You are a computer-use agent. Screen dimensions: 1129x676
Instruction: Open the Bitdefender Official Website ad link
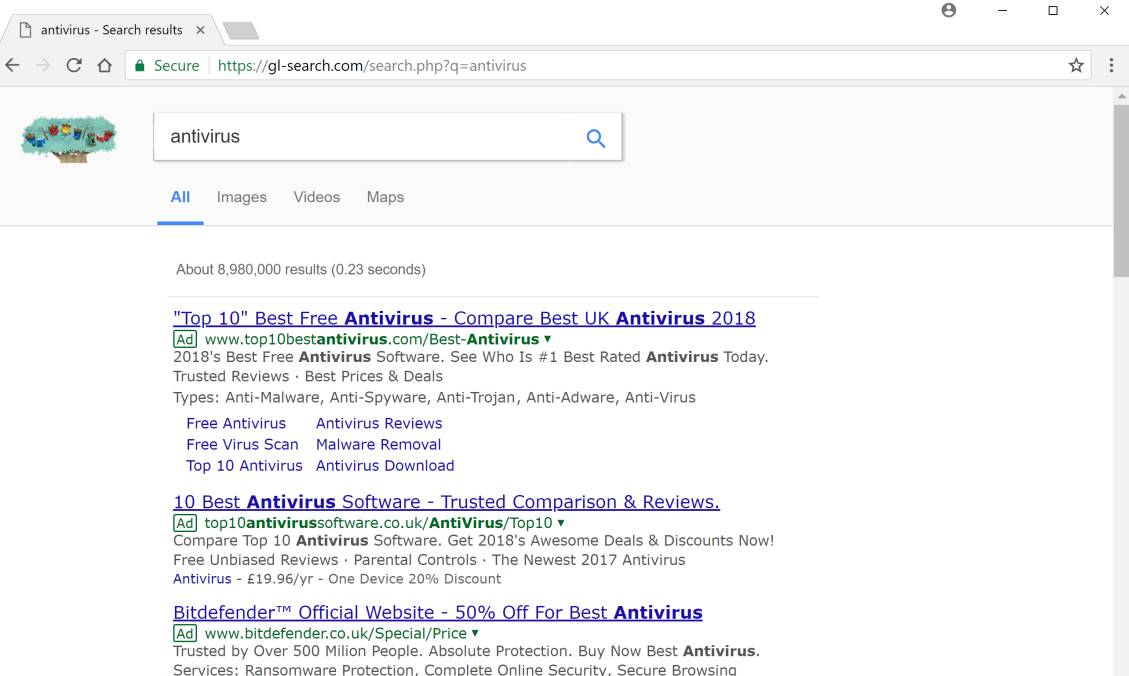click(x=437, y=612)
